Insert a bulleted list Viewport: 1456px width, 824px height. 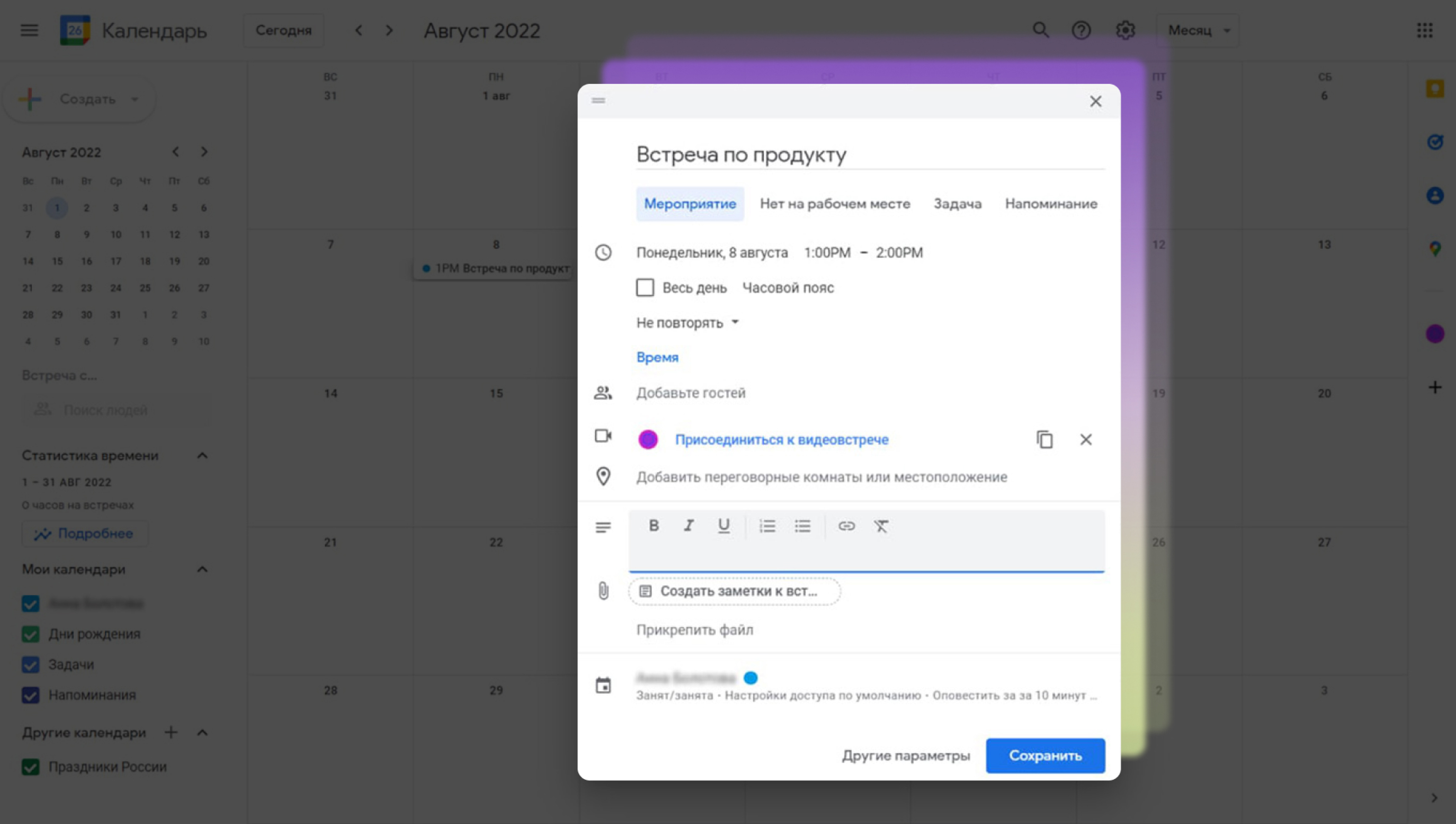[x=802, y=526]
